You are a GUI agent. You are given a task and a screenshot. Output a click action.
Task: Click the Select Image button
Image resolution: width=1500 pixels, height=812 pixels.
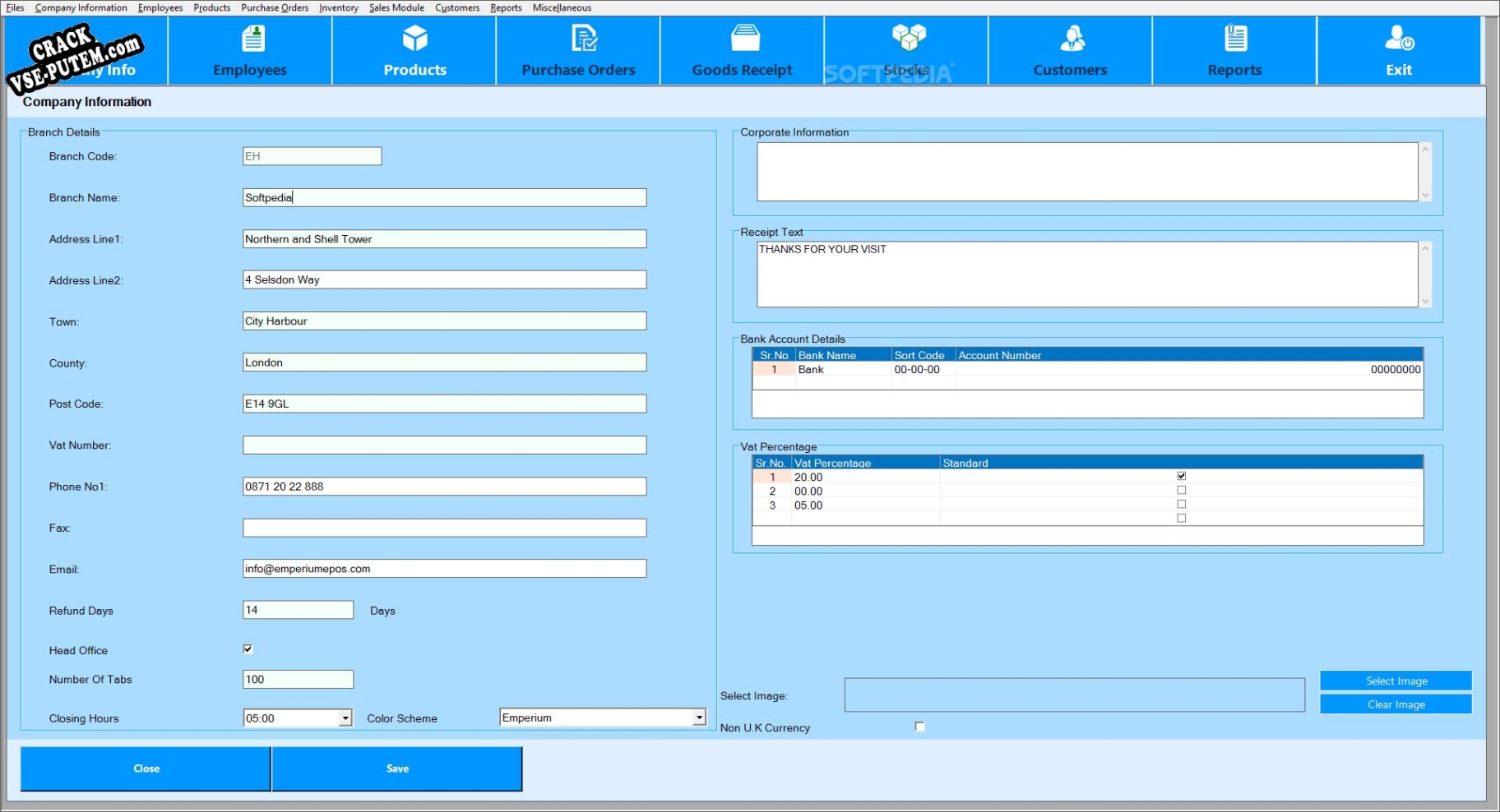[x=1396, y=681]
